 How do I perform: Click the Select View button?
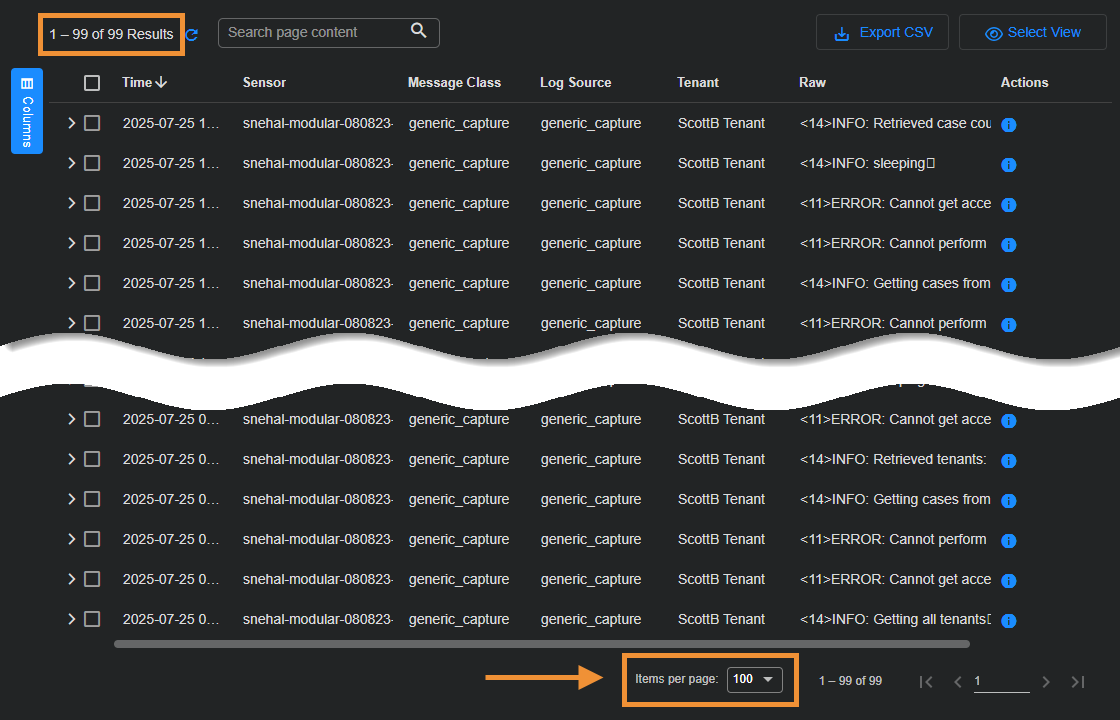pyautogui.click(x=1032, y=32)
